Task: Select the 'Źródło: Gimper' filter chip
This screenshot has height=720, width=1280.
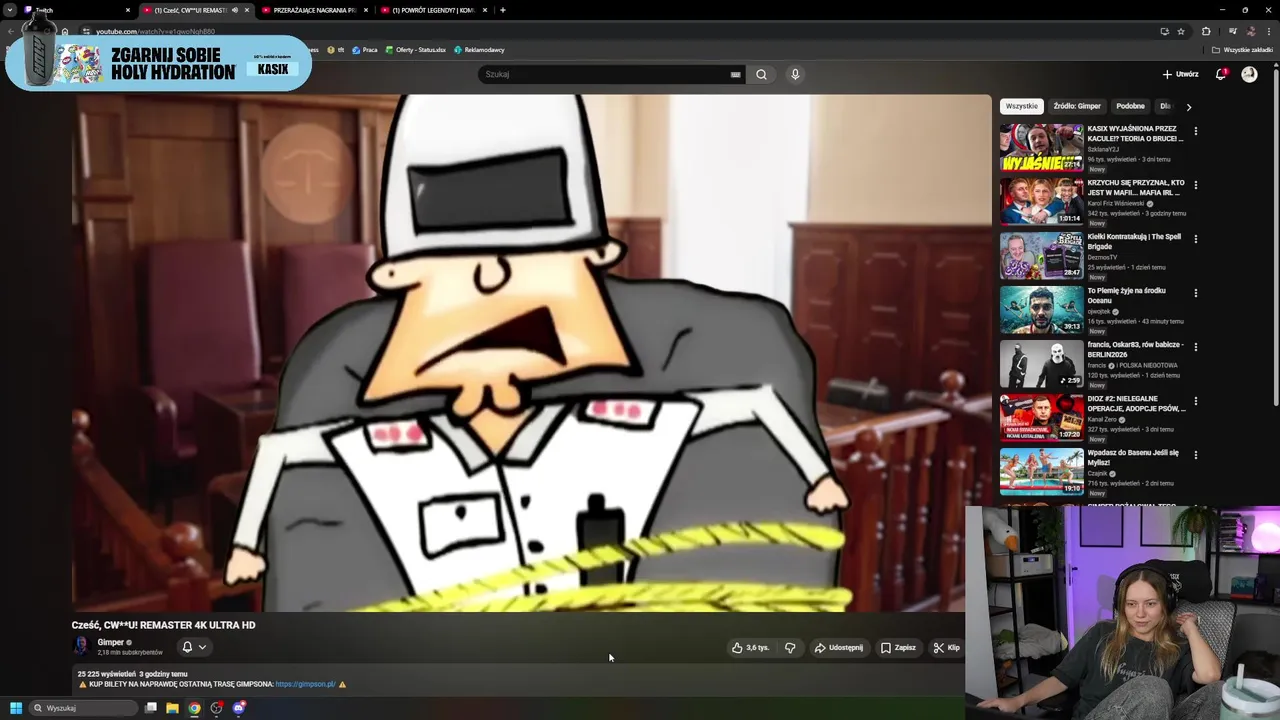Action: click(1077, 106)
